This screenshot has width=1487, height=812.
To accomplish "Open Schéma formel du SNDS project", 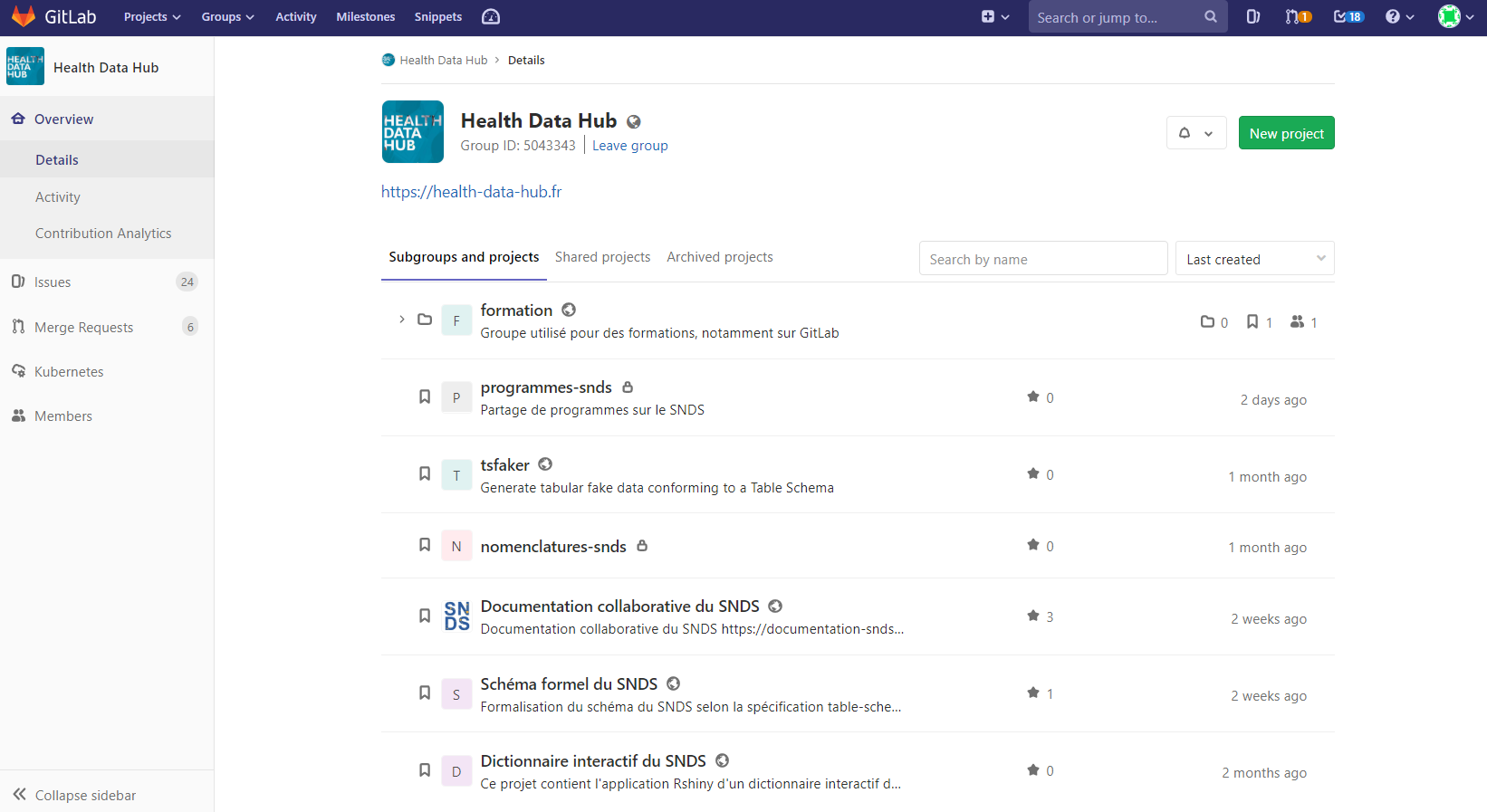I will pyautogui.click(x=569, y=684).
